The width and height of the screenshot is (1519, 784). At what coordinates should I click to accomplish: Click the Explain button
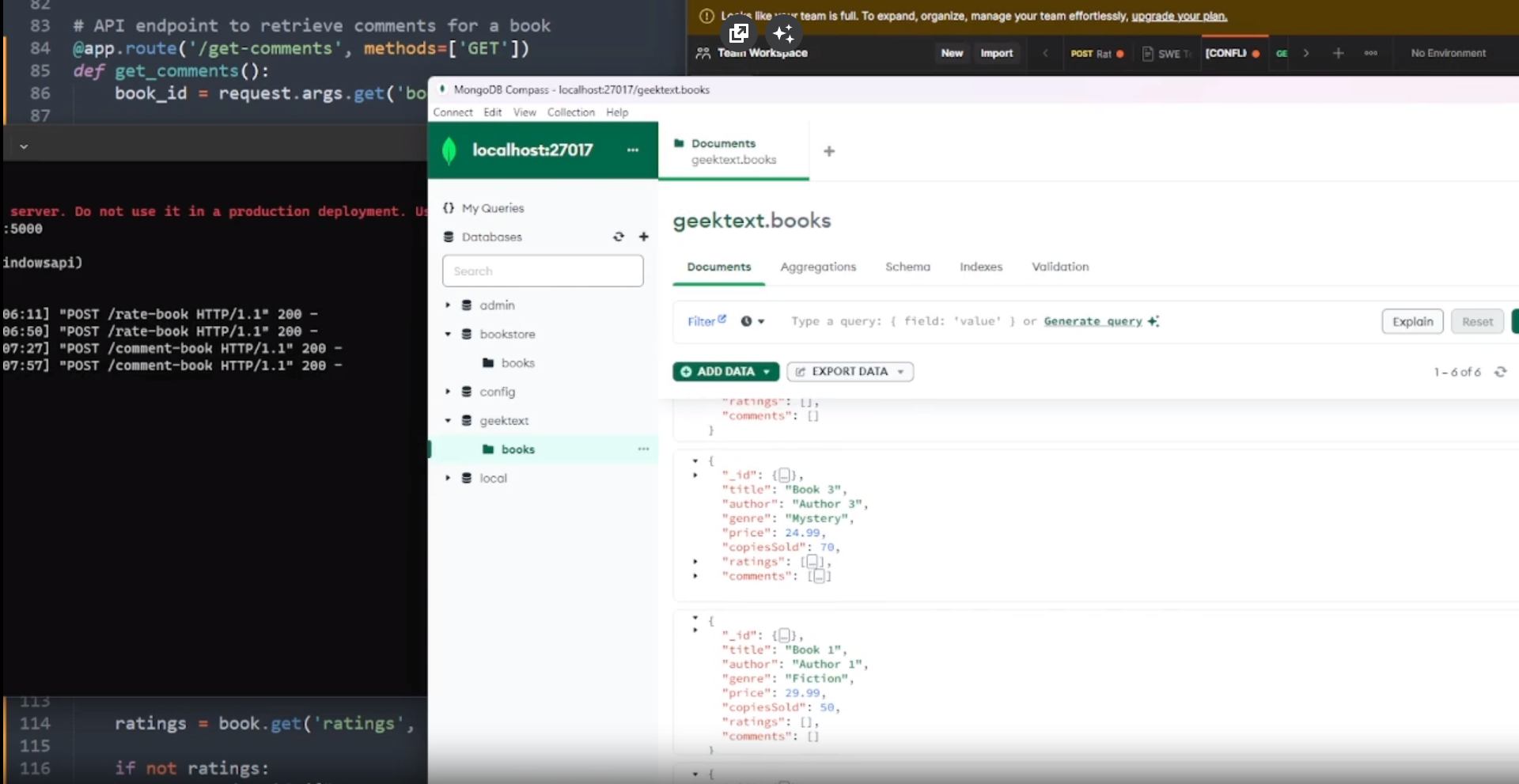pos(1412,321)
